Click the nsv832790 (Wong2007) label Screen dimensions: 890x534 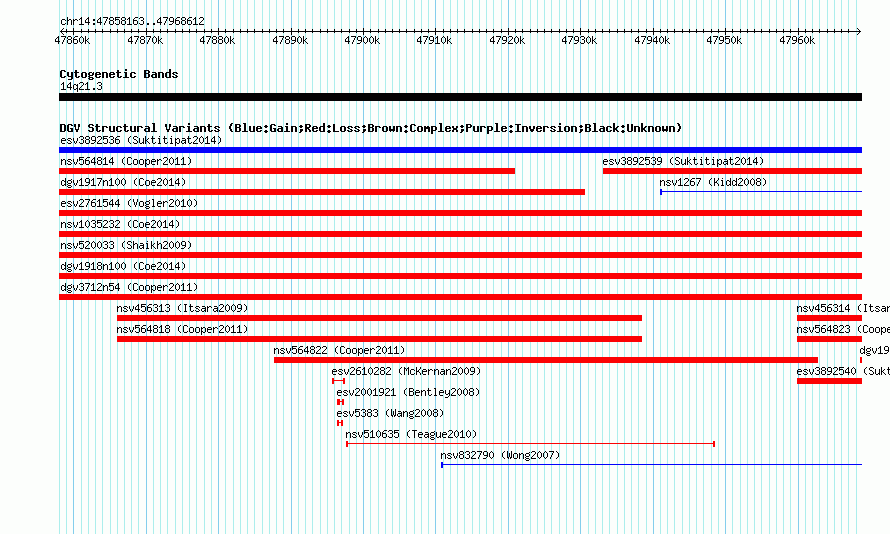pos(500,455)
